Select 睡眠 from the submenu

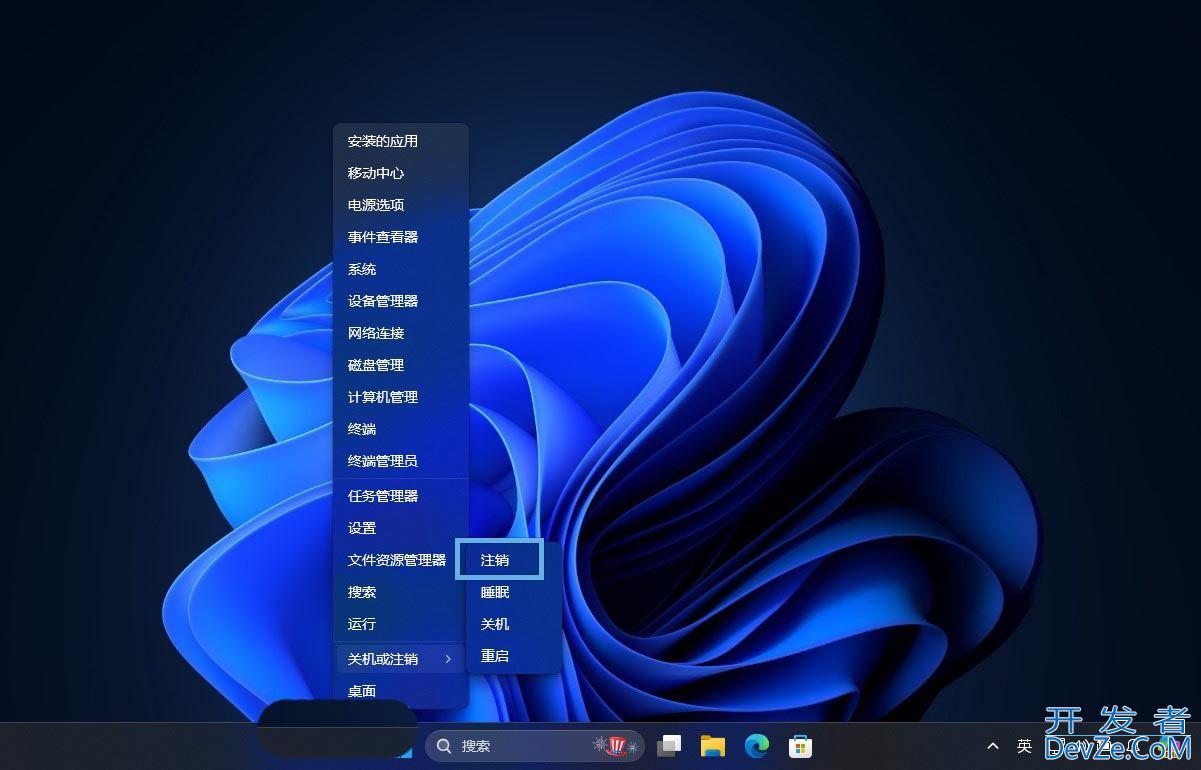point(513,592)
